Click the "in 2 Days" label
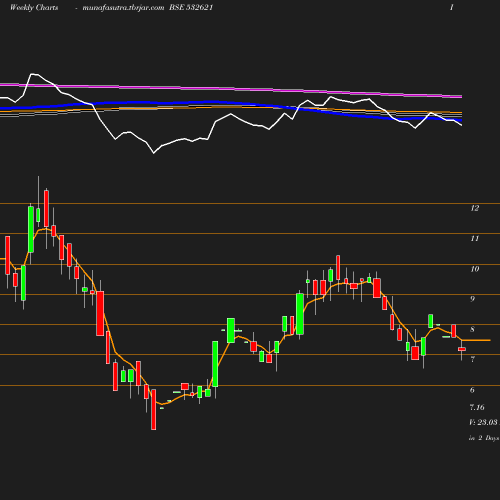 pos(484,438)
